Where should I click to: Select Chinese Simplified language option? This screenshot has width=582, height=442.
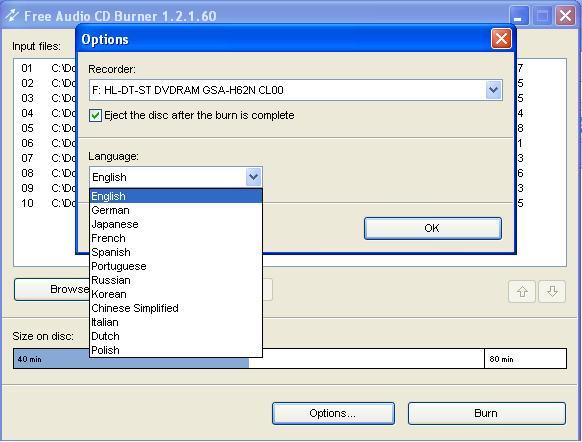[x=176, y=308]
